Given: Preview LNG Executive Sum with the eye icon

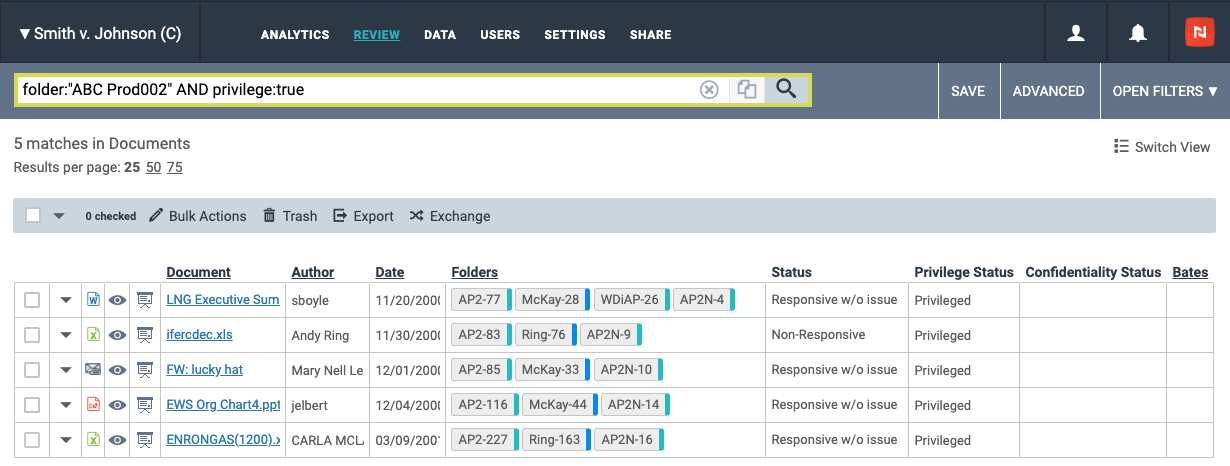Looking at the screenshot, I should point(118,299).
